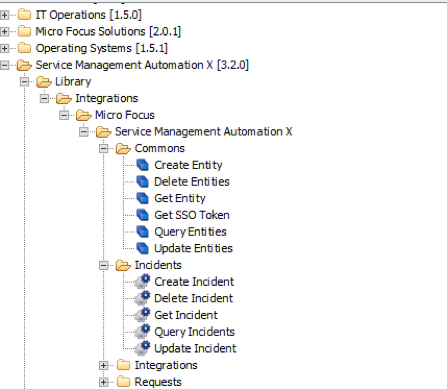Image resolution: width=447 pixels, height=389 pixels.
Task: Click the Update Incident flow gear icon
Action: pyautogui.click(x=142, y=348)
